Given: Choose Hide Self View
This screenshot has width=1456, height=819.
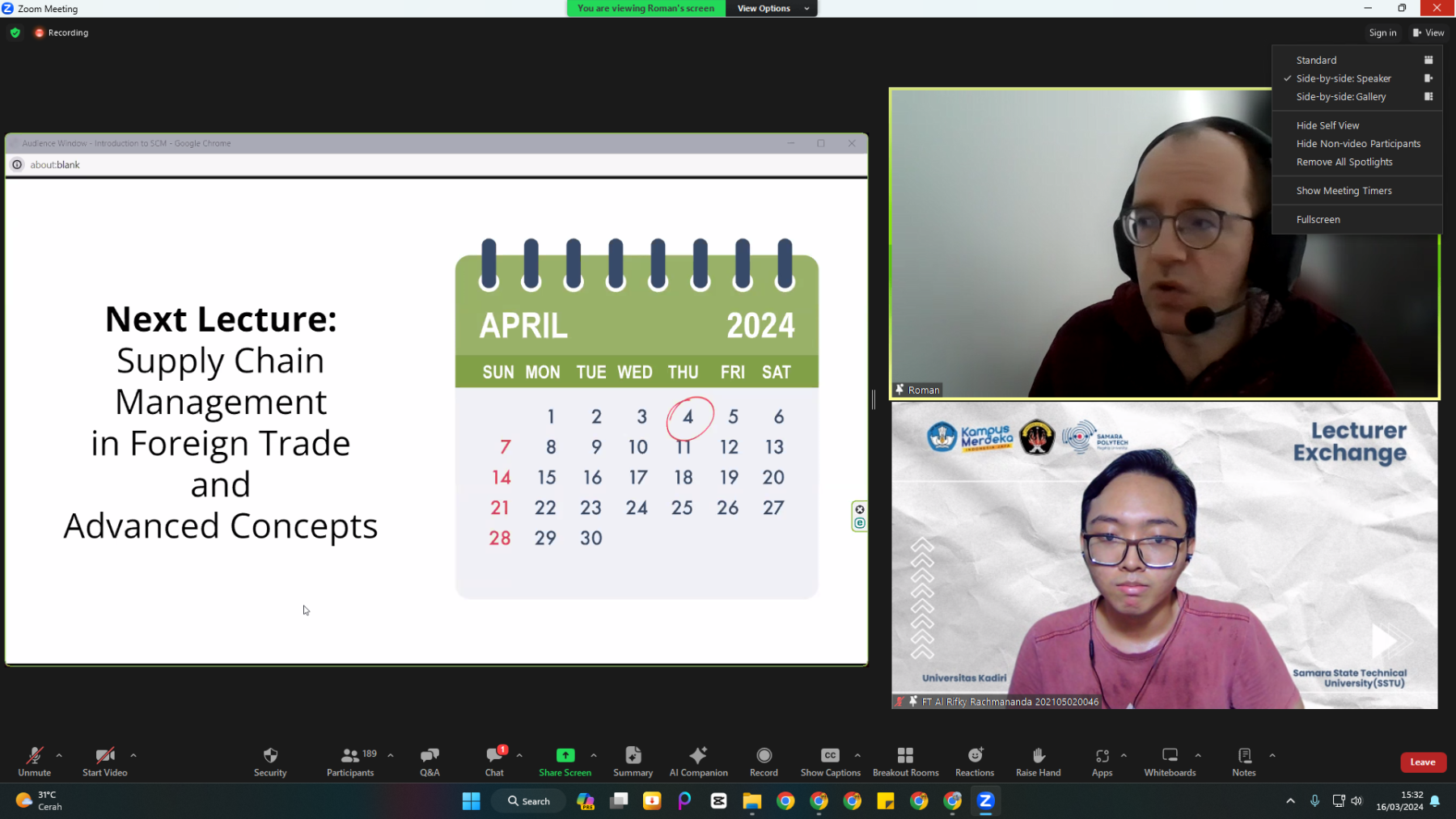Looking at the screenshot, I should (x=1357, y=125).
